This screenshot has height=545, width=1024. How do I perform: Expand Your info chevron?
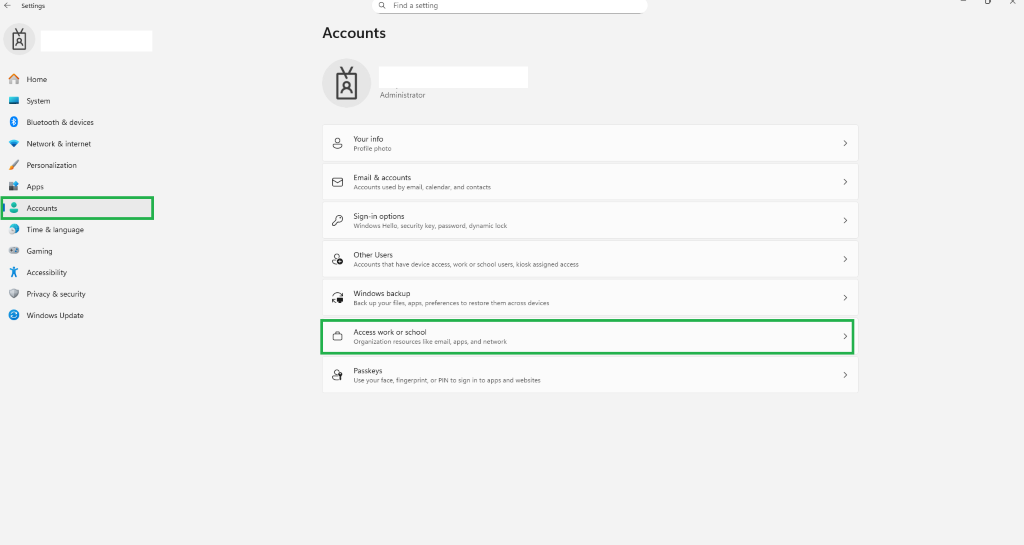pos(845,143)
